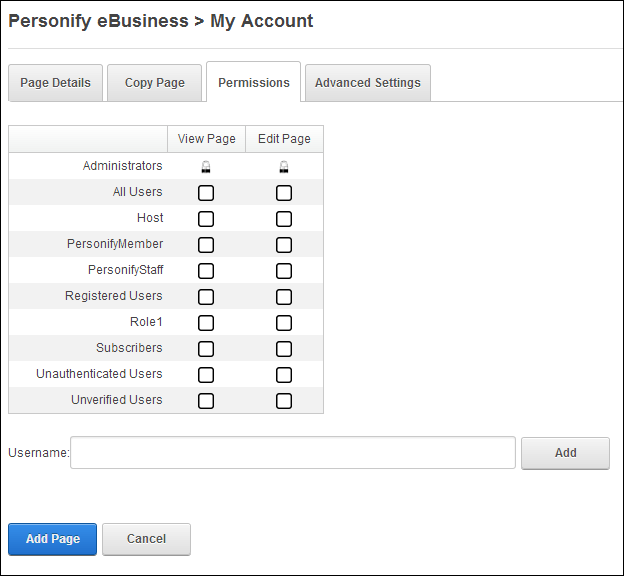The height and width of the screenshot is (576, 624).
Task: Click the View Page column header
Action: 207,139
